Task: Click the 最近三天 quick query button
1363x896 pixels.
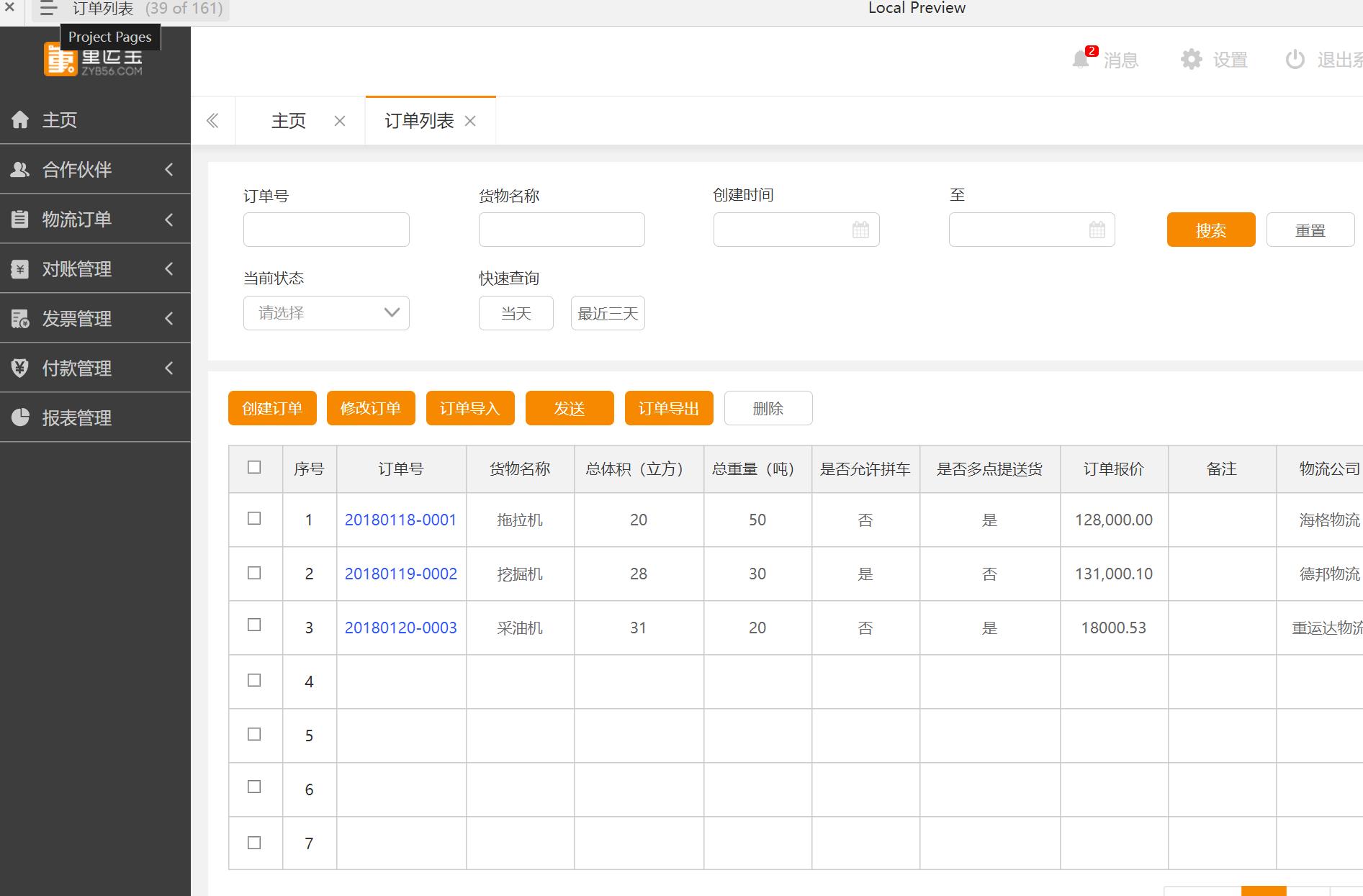Action: click(608, 313)
